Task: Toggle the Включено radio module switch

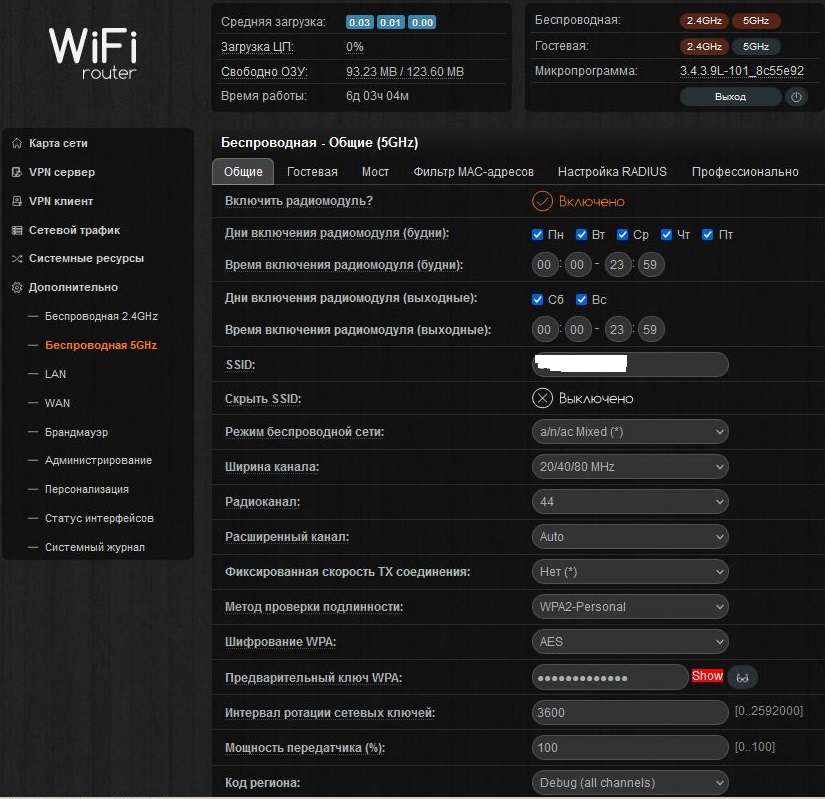Action: click(543, 201)
